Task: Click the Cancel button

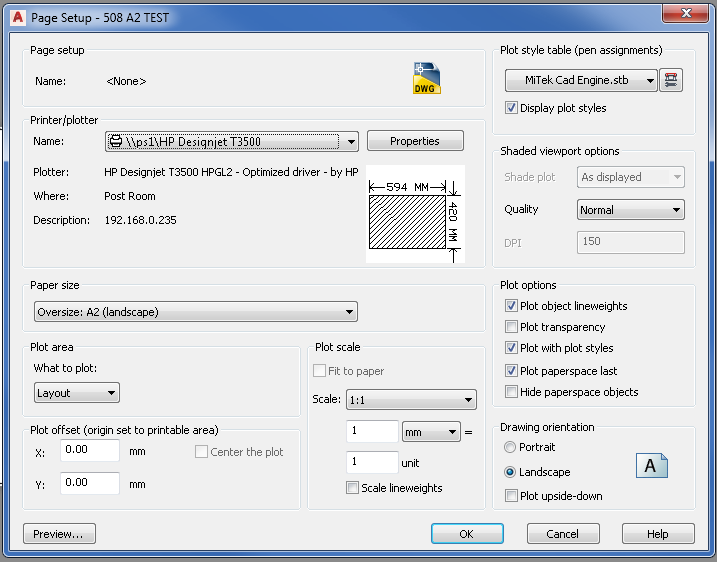Action: [563, 534]
